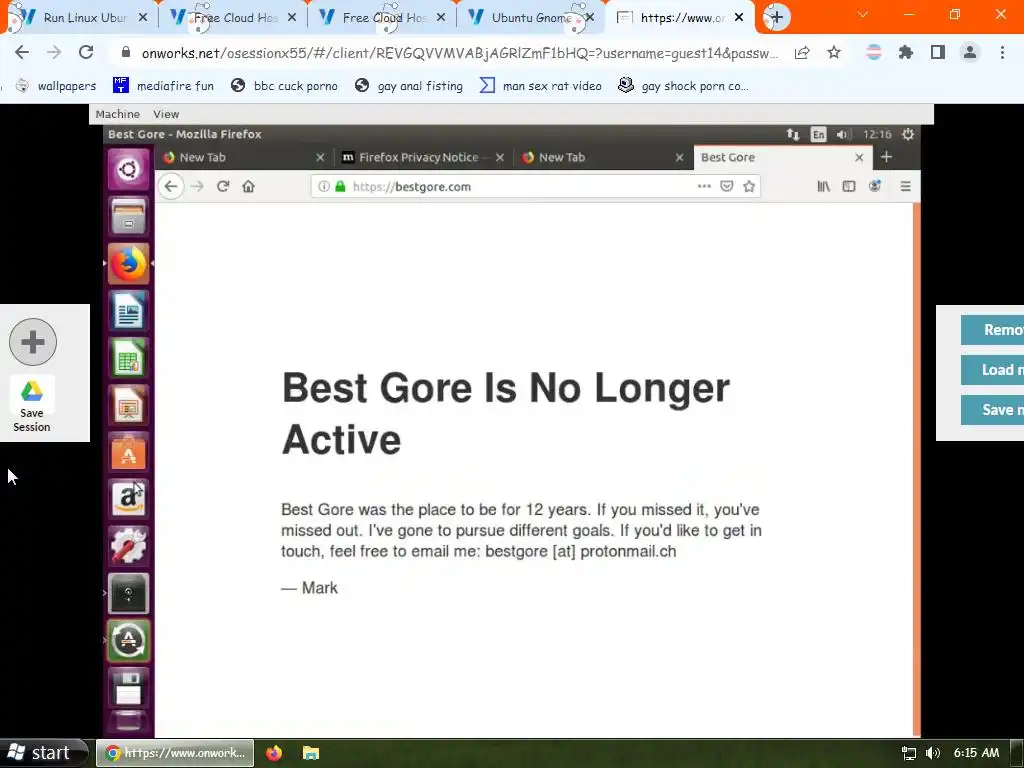
Task: Open Amazon launcher icon
Action: 128,499
